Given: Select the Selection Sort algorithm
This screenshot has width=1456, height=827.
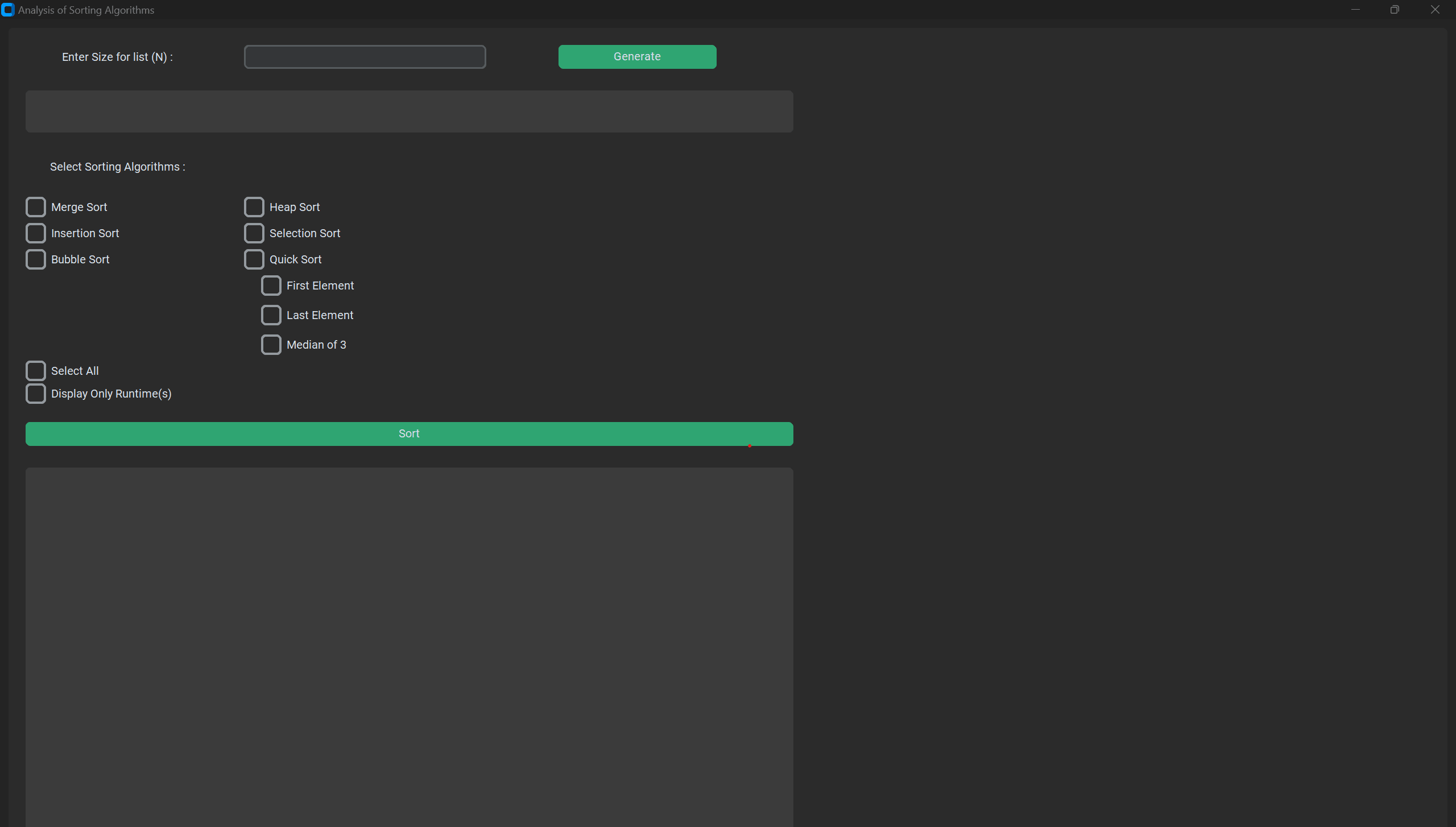Looking at the screenshot, I should click(254, 233).
